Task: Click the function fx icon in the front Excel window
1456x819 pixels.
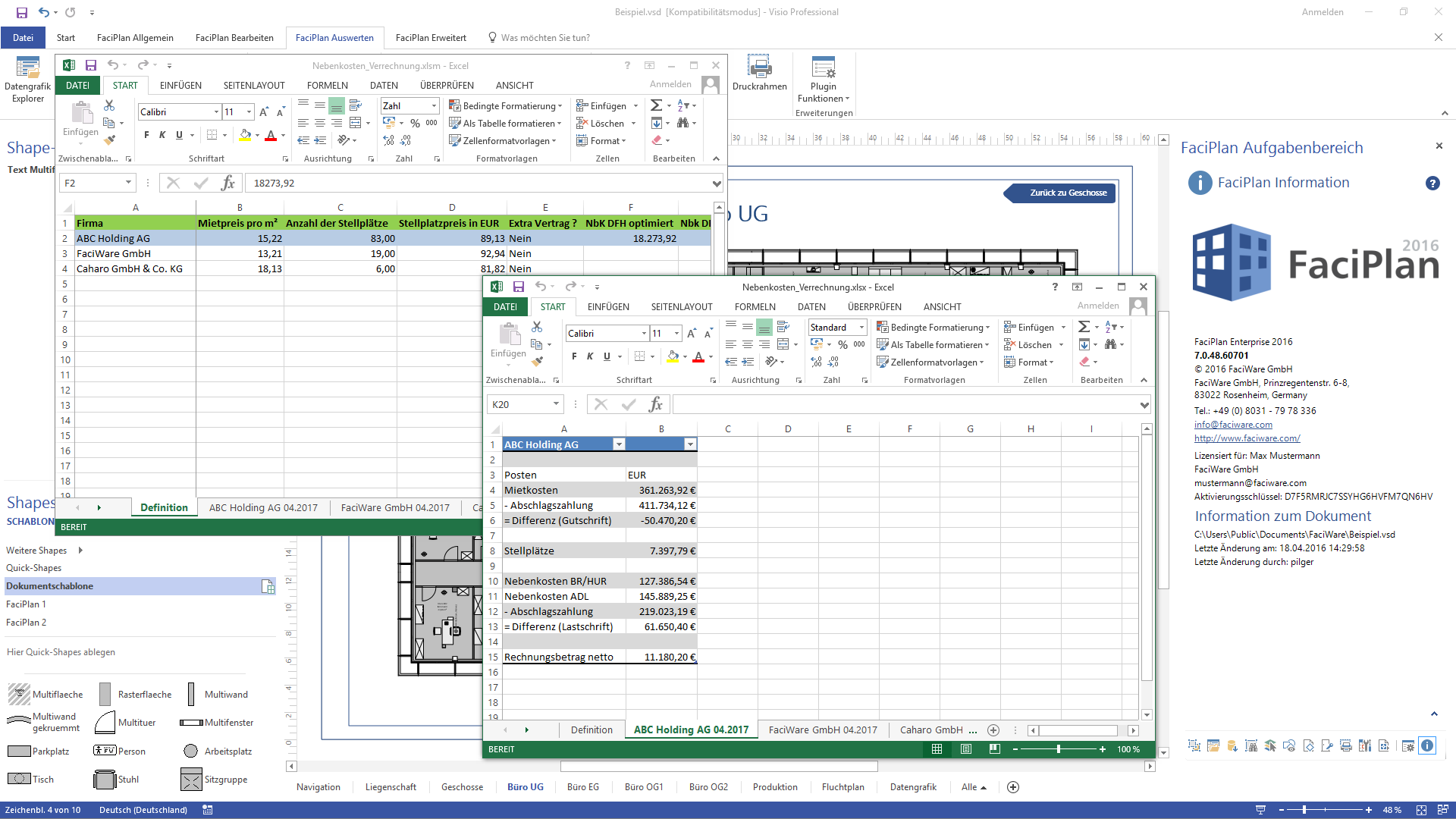Action: pos(656,404)
